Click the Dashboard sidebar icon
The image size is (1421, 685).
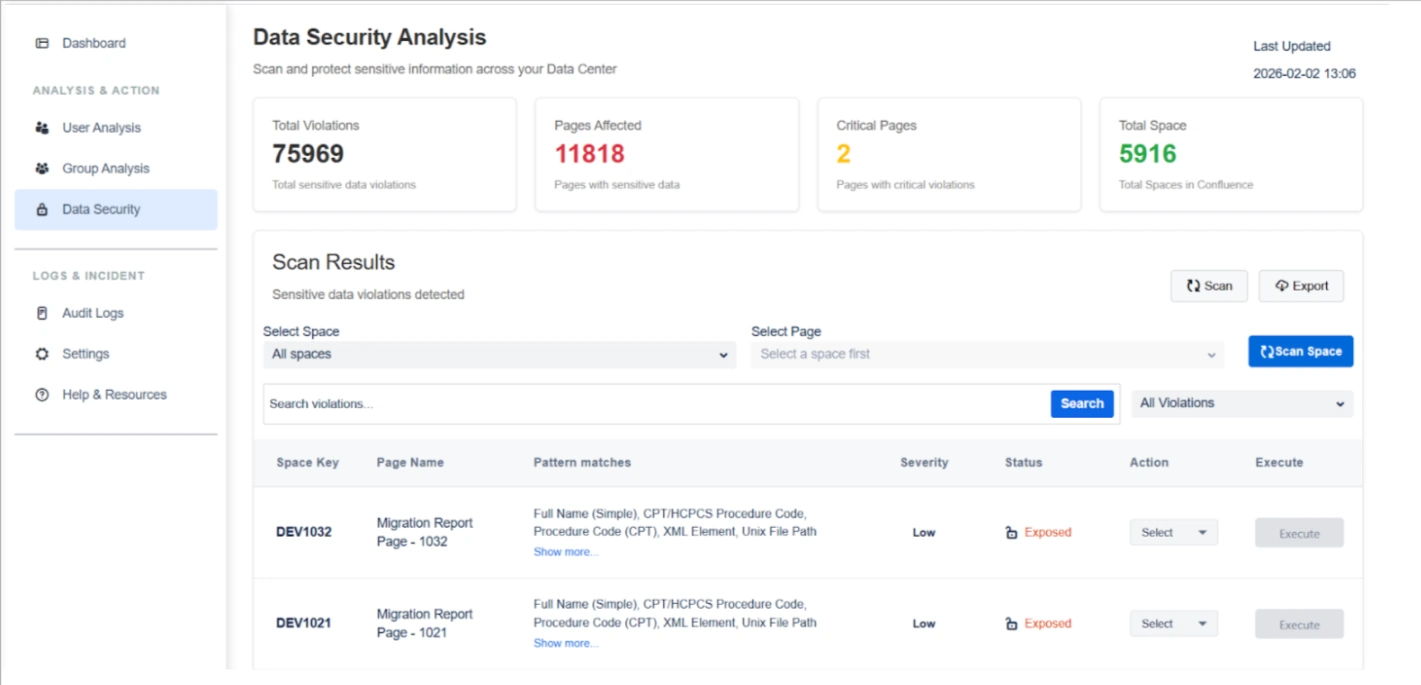click(40, 43)
